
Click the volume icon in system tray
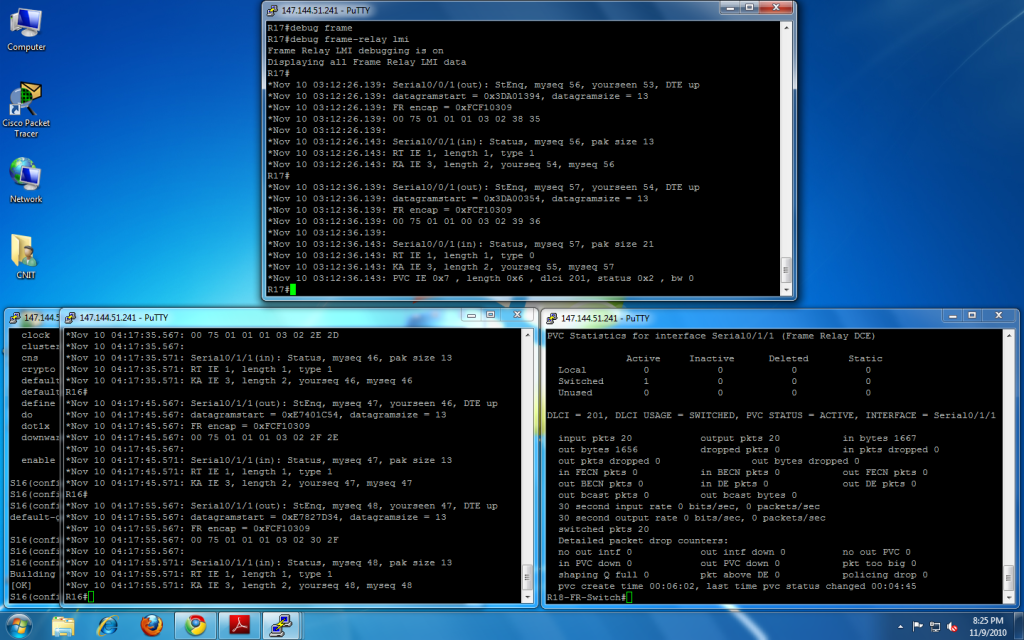click(953, 626)
